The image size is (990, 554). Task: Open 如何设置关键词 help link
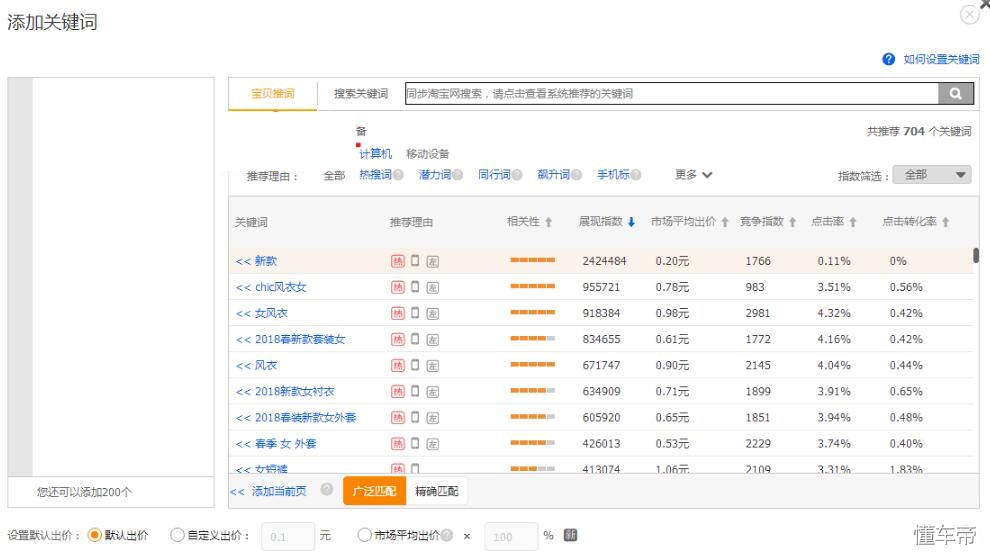pos(941,59)
